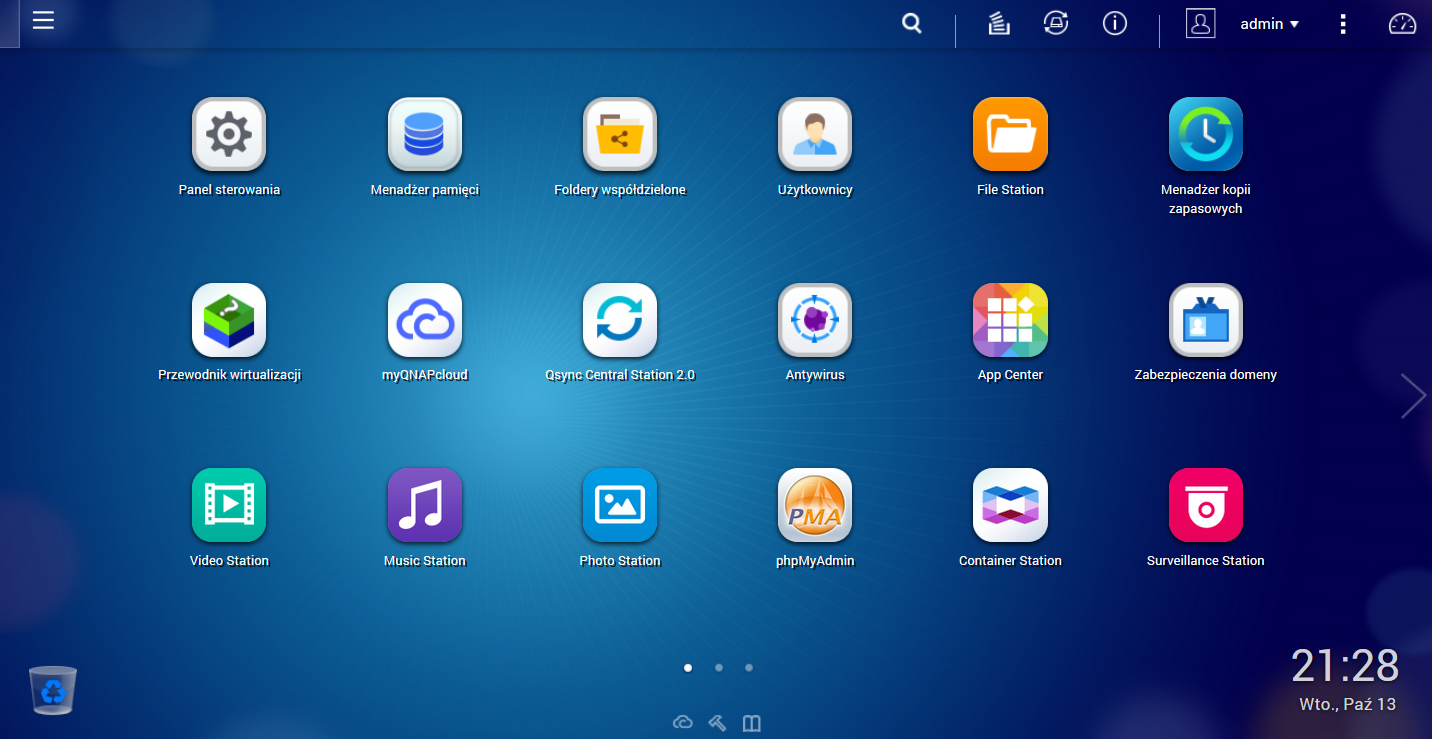This screenshot has width=1432, height=739.
Task: Expand the admin account dropdown
Action: (1269, 24)
